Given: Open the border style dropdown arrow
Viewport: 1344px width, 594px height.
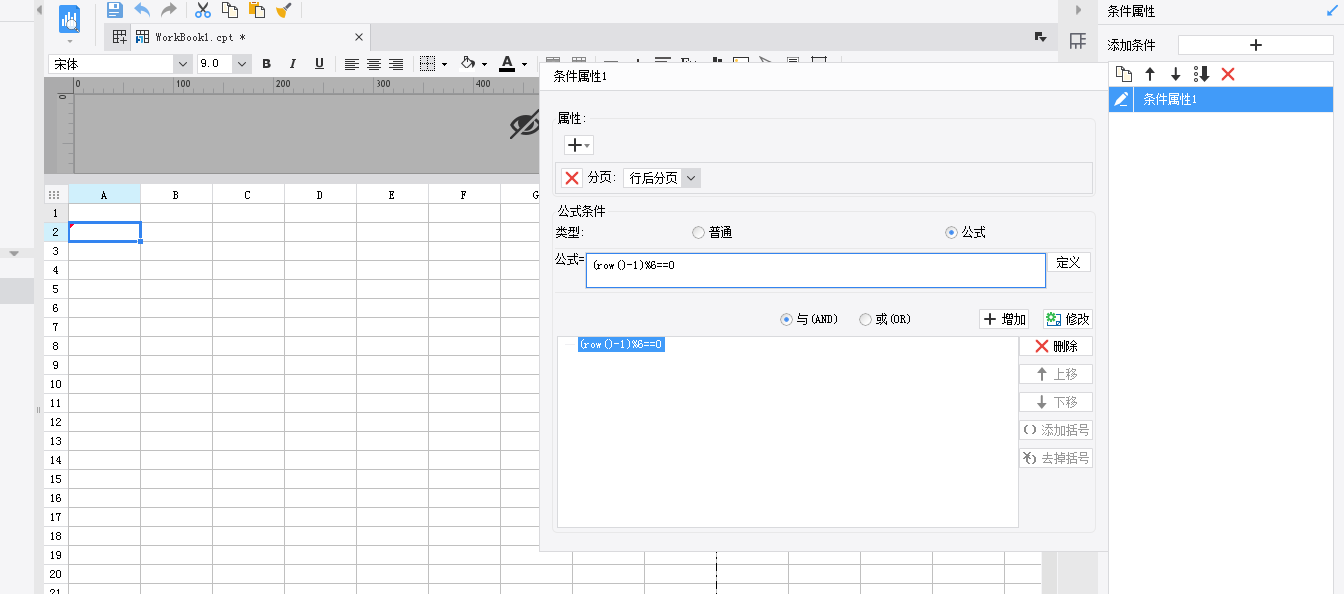Looking at the screenshot, I should pyautogui.click(x=444, y=65).
